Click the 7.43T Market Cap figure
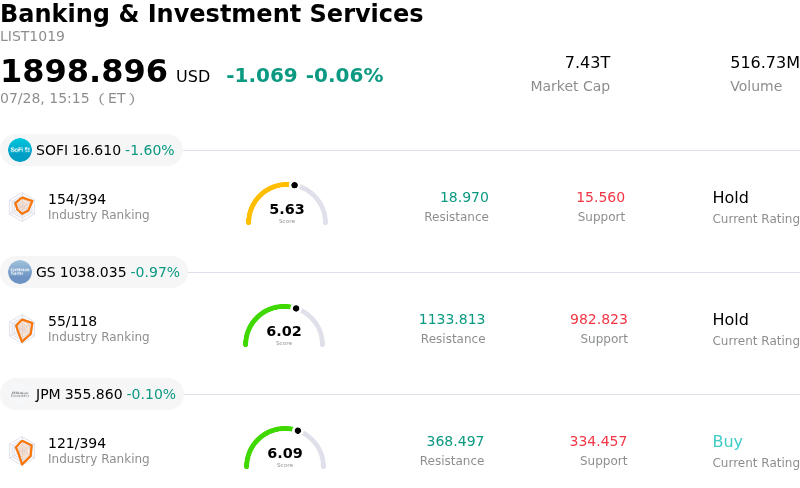 pyautogui.click(x=587, y=62)
